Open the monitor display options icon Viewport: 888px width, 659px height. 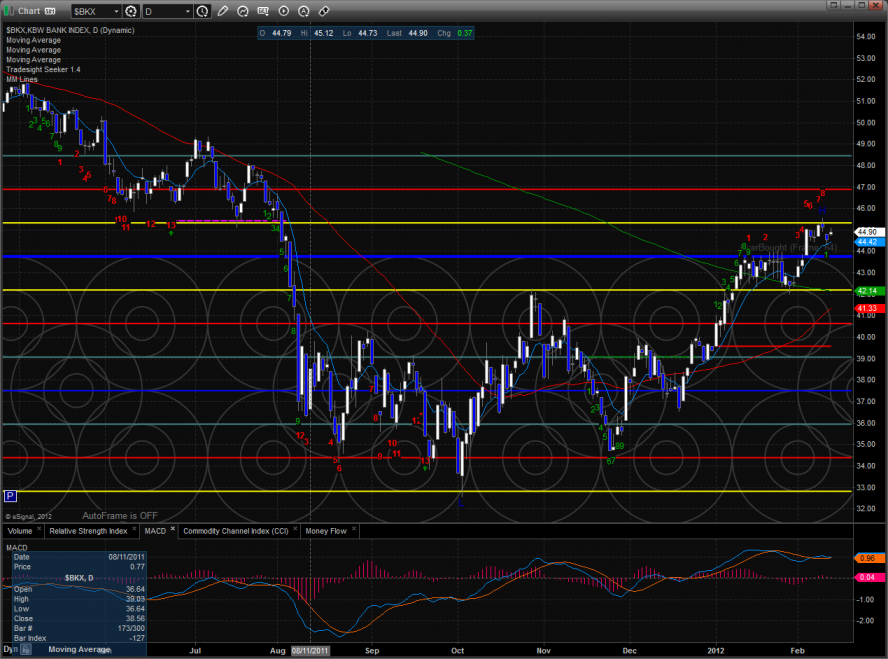pyautogui.click(x=263, y=11)
